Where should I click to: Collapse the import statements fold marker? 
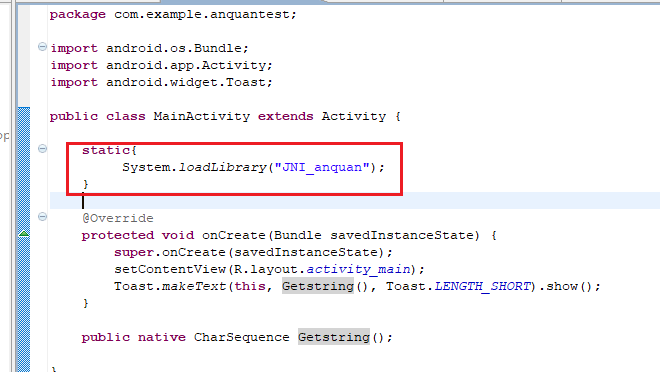(x=42, y=47)
